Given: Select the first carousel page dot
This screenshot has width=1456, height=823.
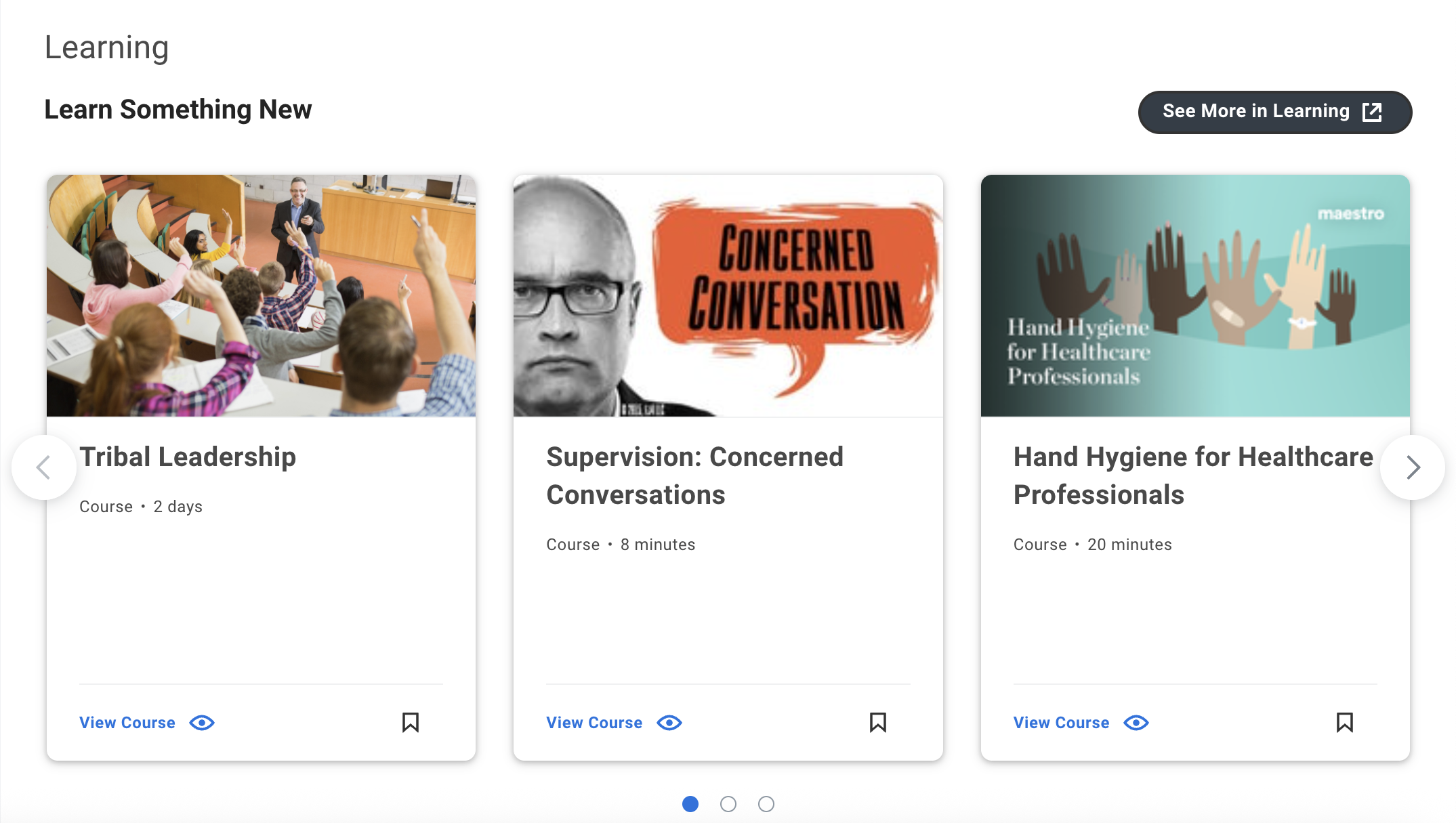Looking at the screenshot, I should tap(690, 804).
